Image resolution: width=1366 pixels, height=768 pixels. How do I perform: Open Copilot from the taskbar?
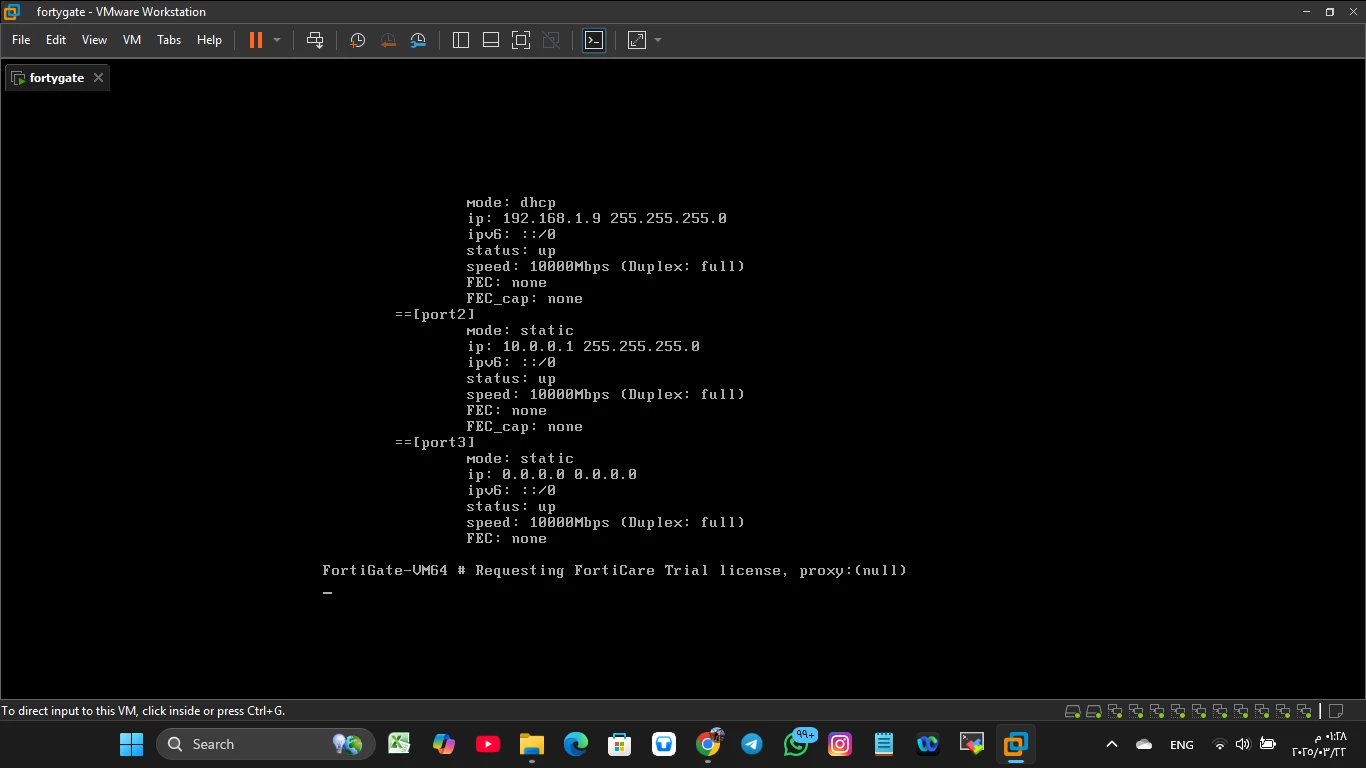point(444,744)
